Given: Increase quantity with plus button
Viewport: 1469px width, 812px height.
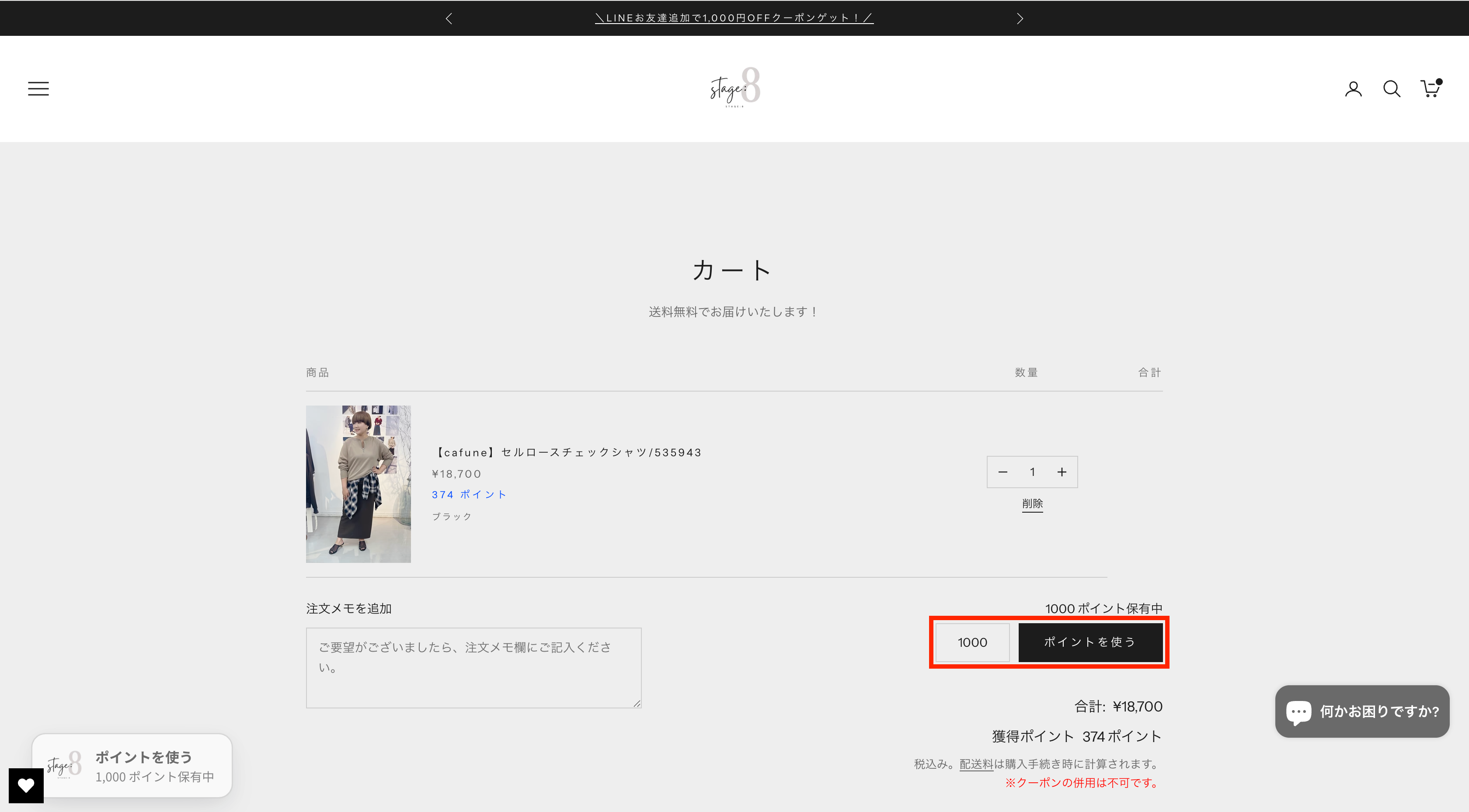Looking at the screenshot, I should click(x=1062, y=472).
